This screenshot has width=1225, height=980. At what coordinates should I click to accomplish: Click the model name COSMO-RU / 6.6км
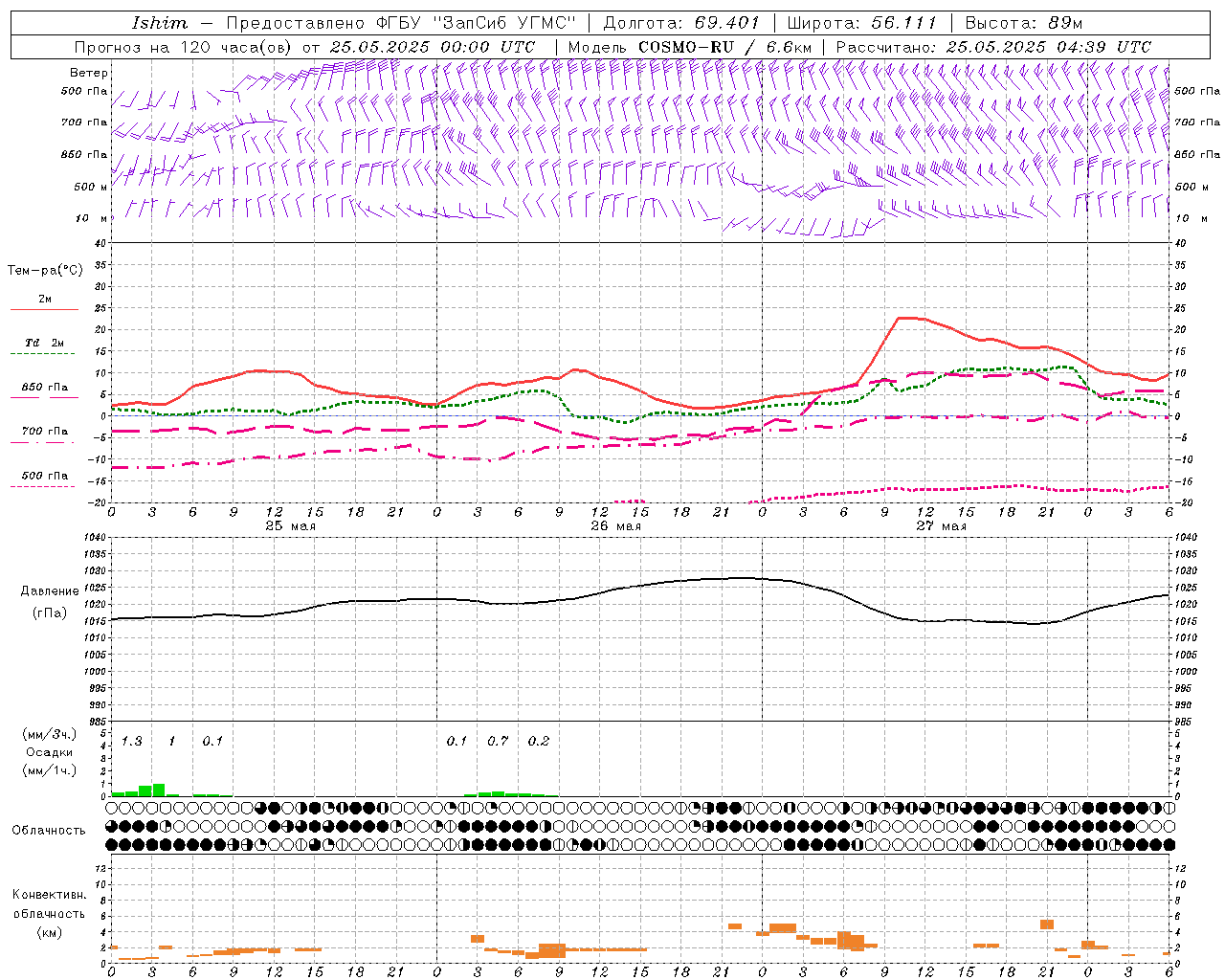tap(725, 47)
